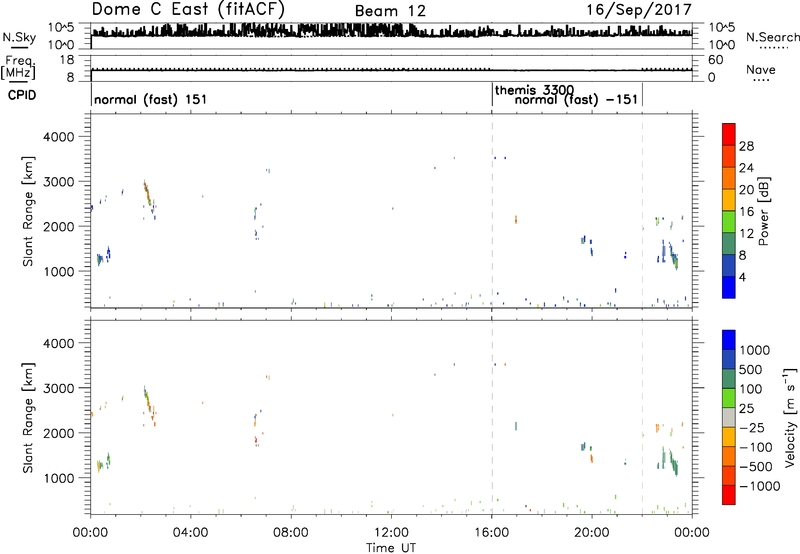The width and height of the screenshot is (800, 554).
Task: Click the '3000' tick on the velocity panel
Action: 59,388
